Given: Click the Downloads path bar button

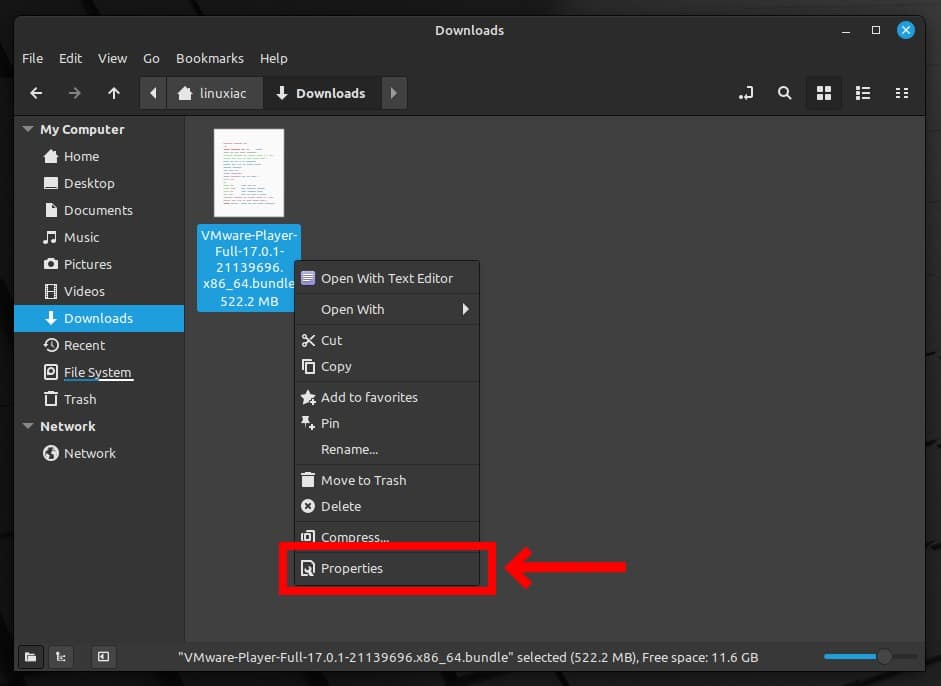Looking at the screenshot, I should pos(321,93).
